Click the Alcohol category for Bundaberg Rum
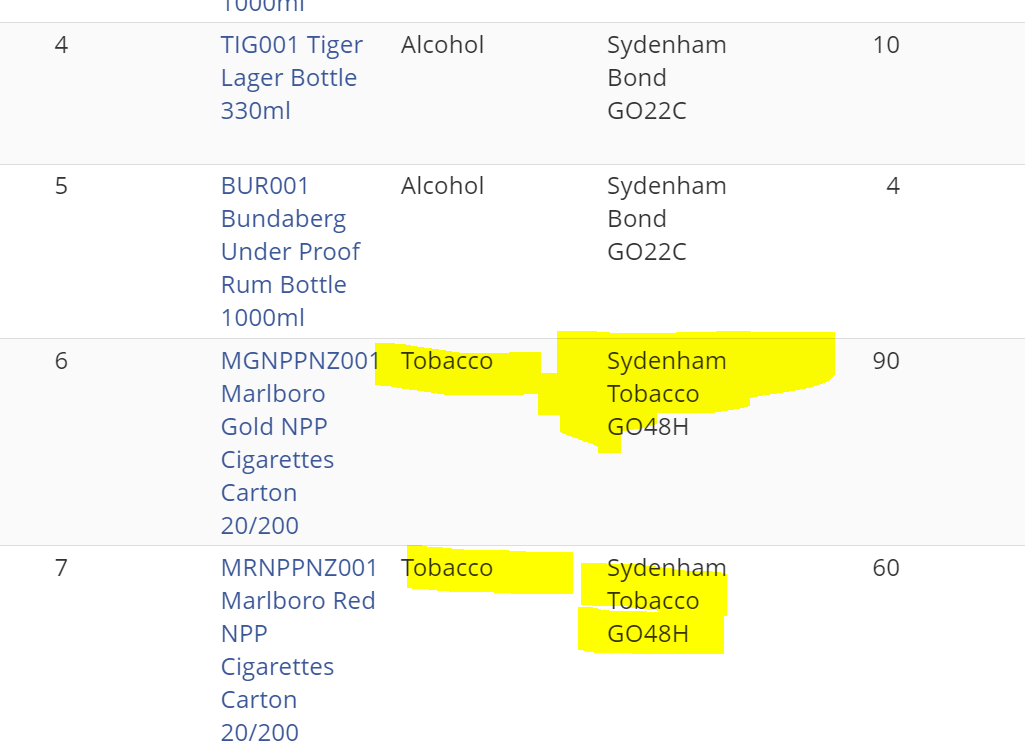The height and width of the screenshot is (751, 1025). point(443,186)
